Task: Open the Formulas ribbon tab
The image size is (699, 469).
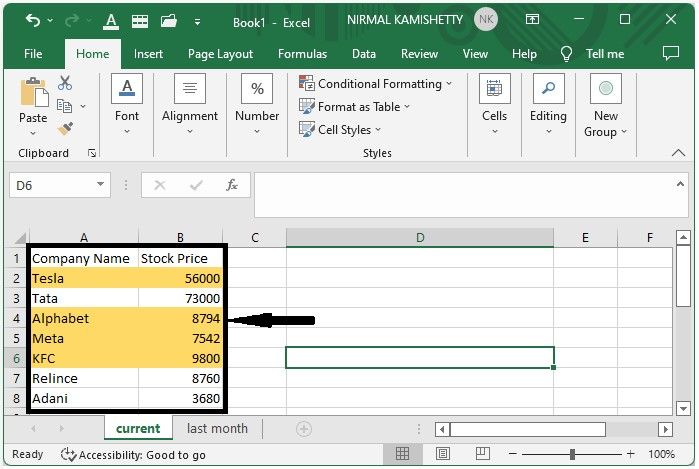Action: [x=302, y=54]
